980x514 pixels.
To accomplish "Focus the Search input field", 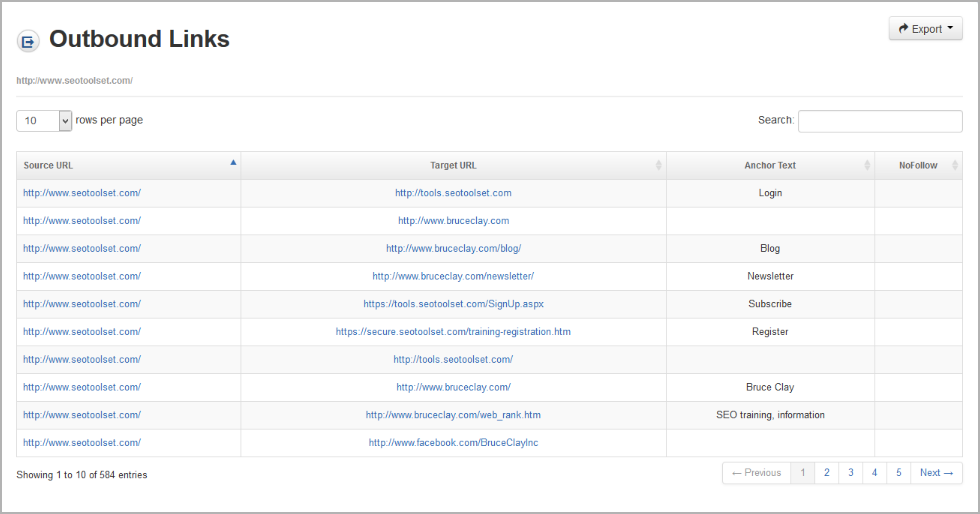I will coord(880,121).
